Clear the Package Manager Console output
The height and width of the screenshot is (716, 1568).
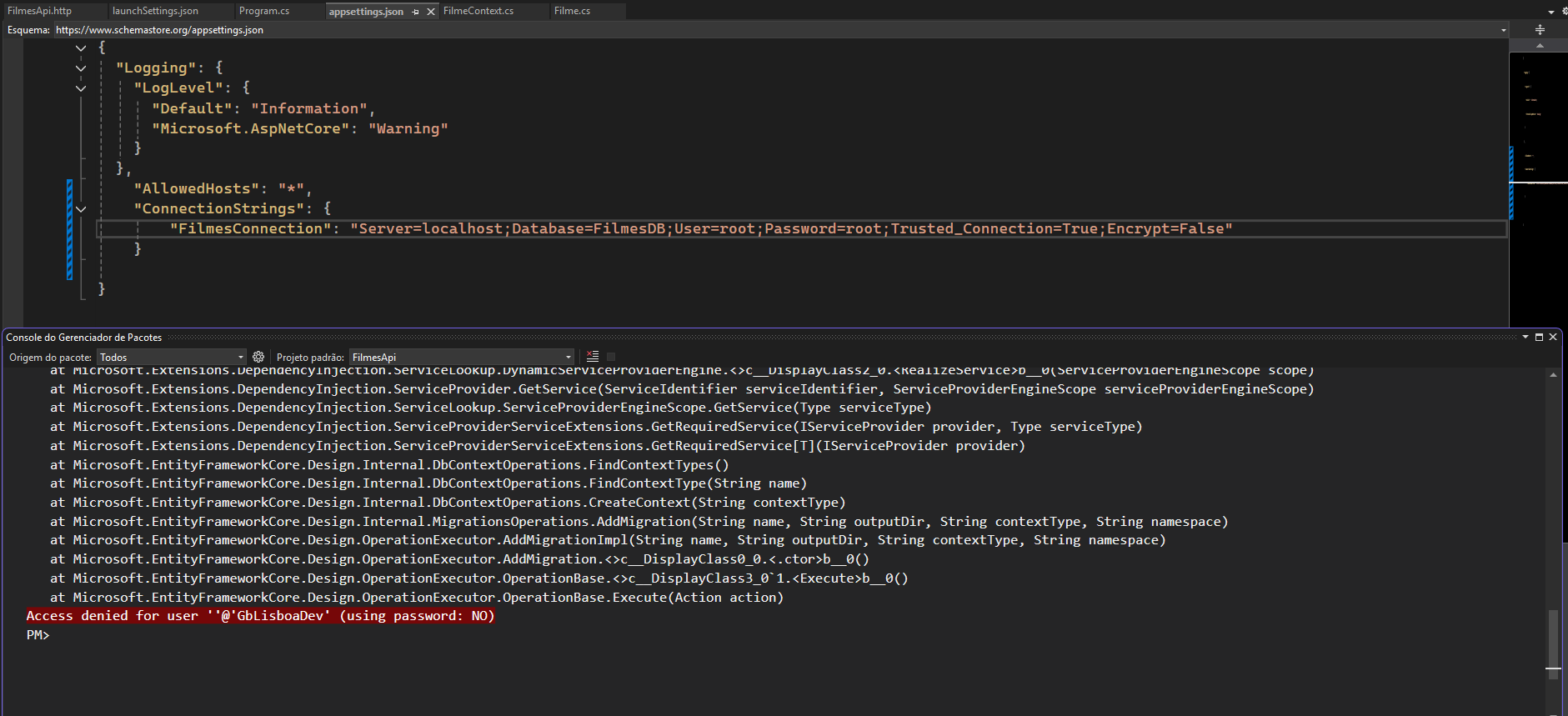593,357
